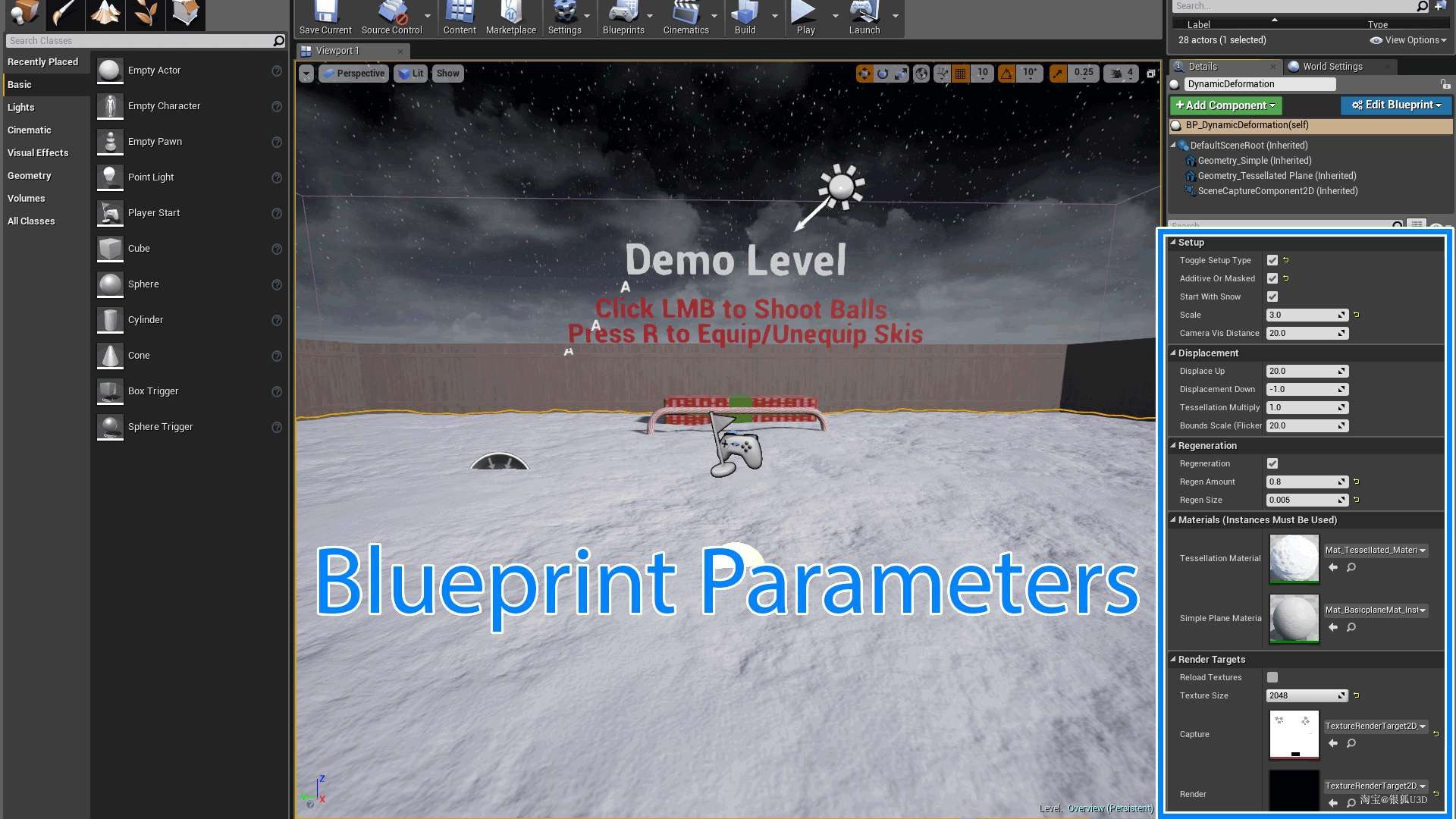Toggle the Regeneration checkbox
The height and width of the screenshot is (819, 1456).
1272,463
